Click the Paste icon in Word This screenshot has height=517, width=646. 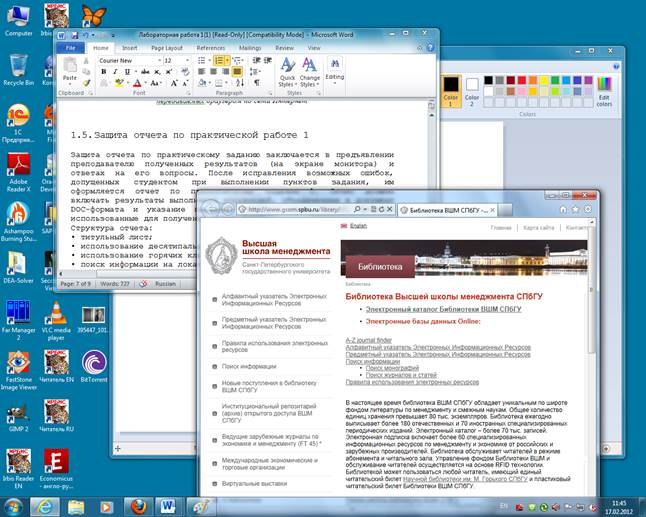coord(70,65)
